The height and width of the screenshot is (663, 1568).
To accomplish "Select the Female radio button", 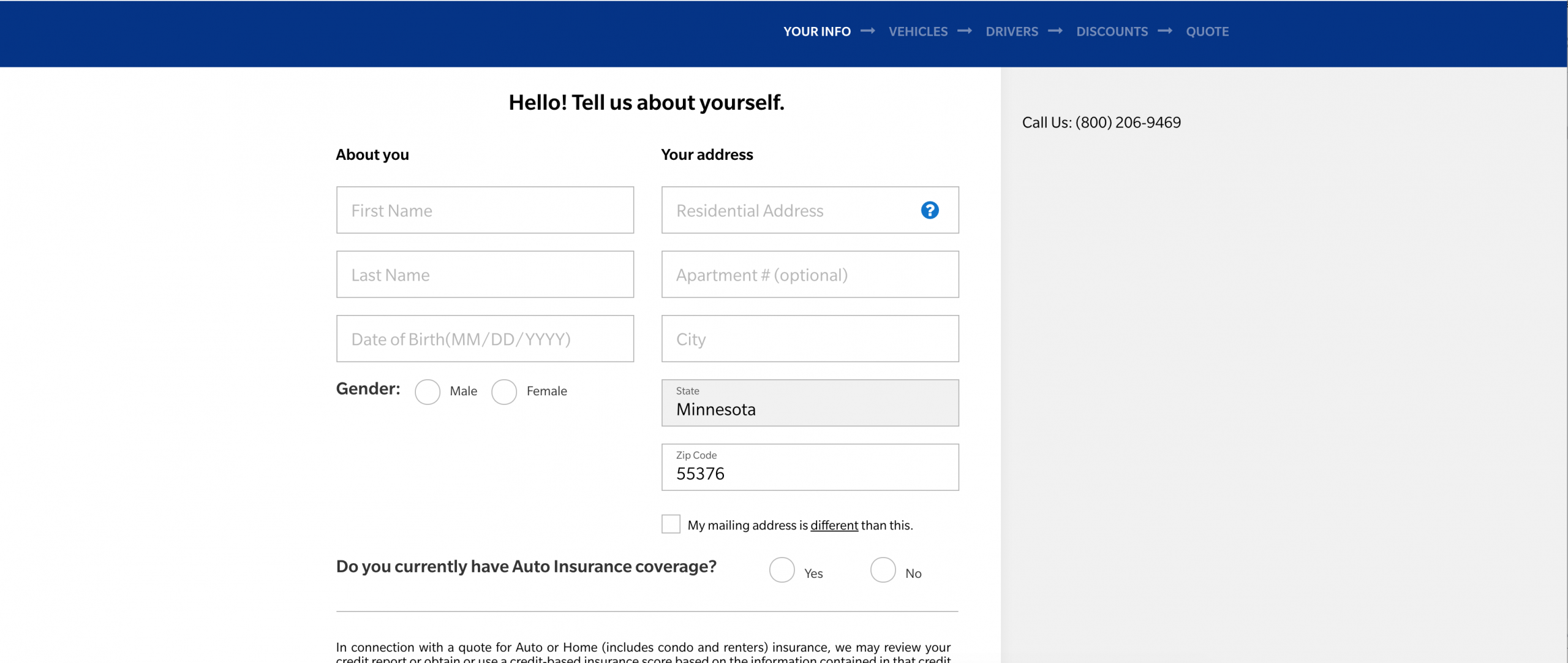I will 505,391.
